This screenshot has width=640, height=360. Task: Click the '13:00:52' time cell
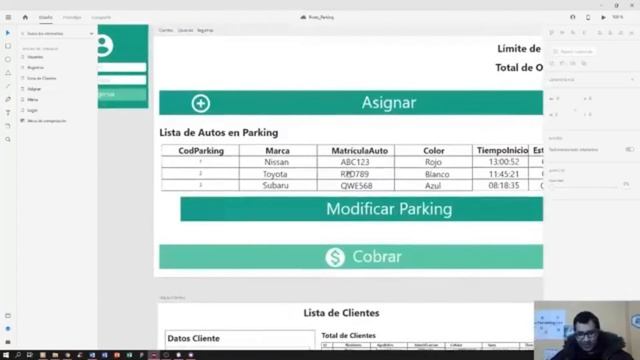click(x=504, y=162)
